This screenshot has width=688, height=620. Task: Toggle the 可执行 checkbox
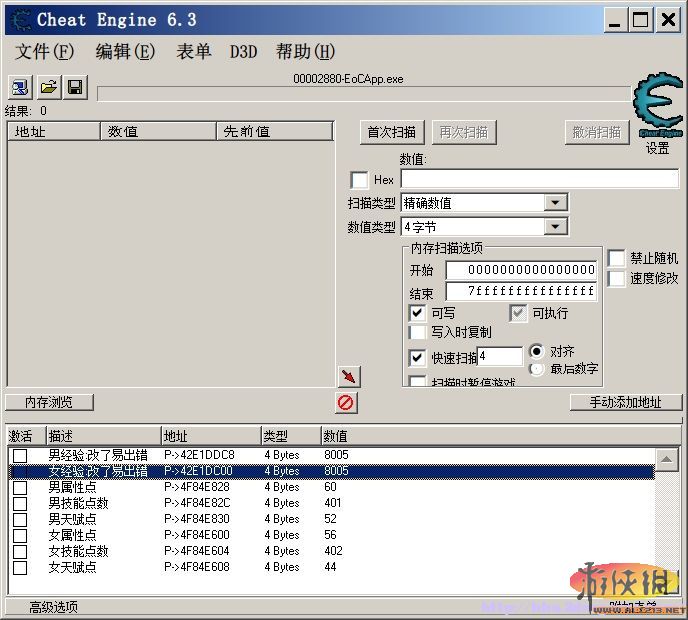point(518,313)
